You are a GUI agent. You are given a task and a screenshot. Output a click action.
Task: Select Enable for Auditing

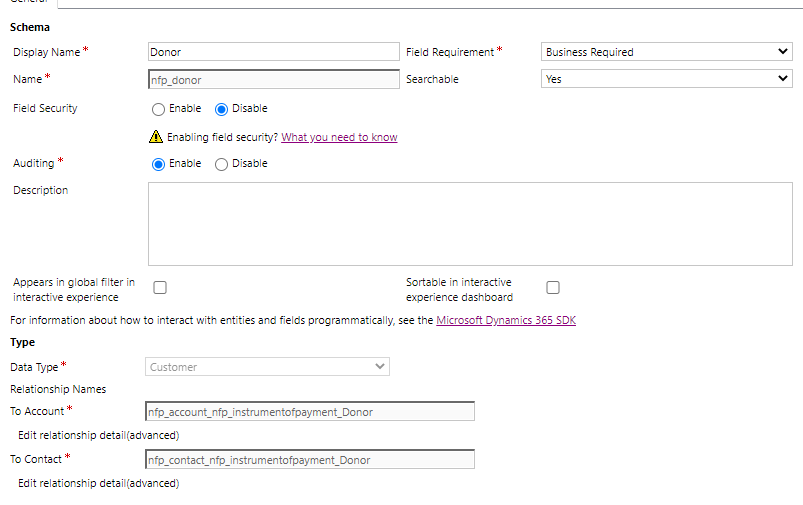(x=159, y=164)
